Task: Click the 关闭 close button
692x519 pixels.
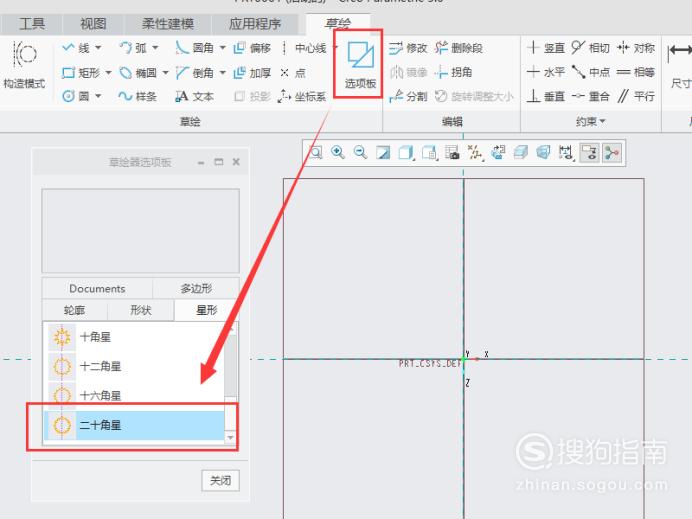Action: point(220,480)
